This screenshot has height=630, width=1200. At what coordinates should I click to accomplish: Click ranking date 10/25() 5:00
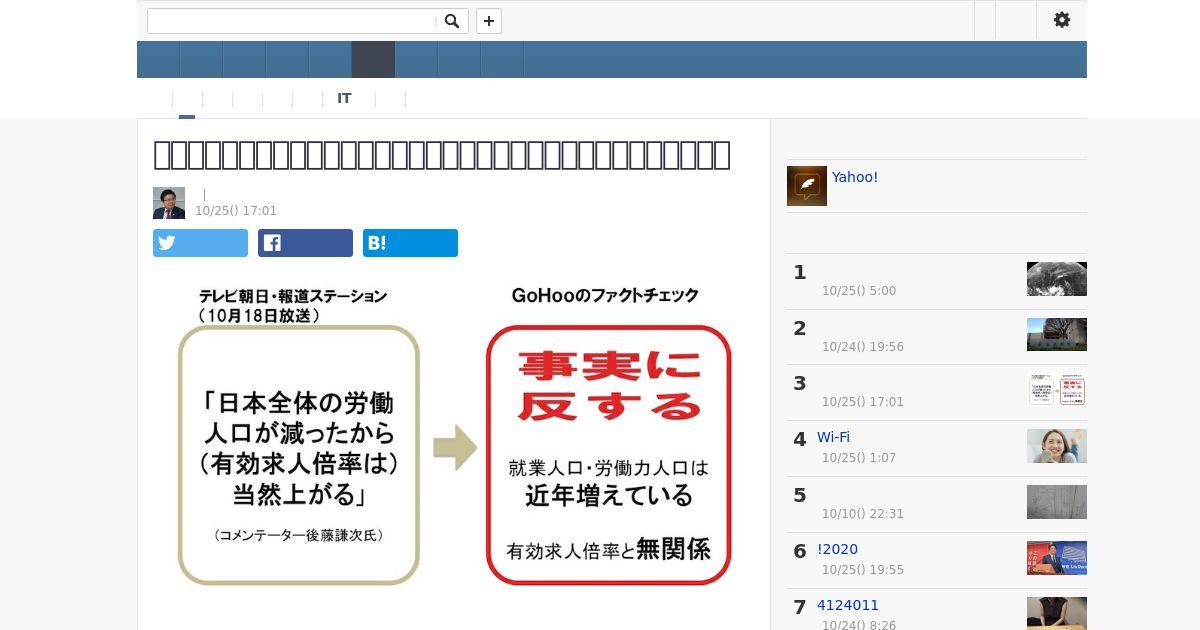click(859, 291)
